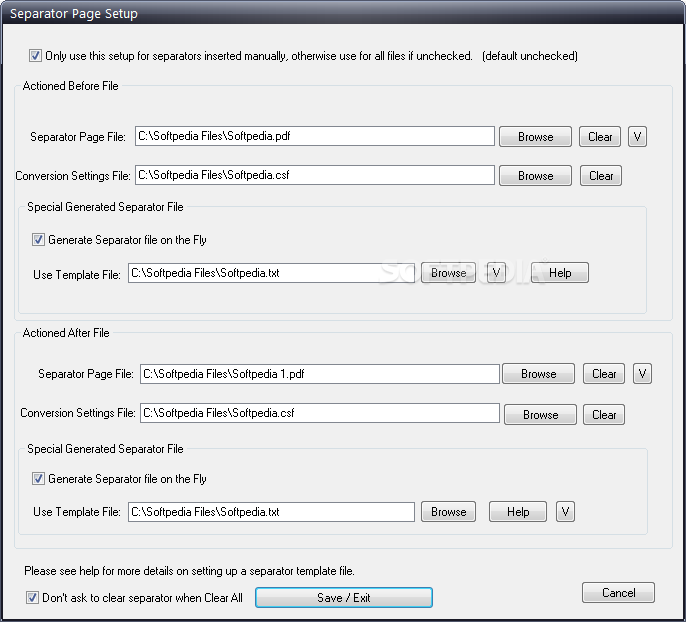Click the before-file Softpedia.csf conversion settings field
This screenshot has width=686, height=622.
click(315, 176)
